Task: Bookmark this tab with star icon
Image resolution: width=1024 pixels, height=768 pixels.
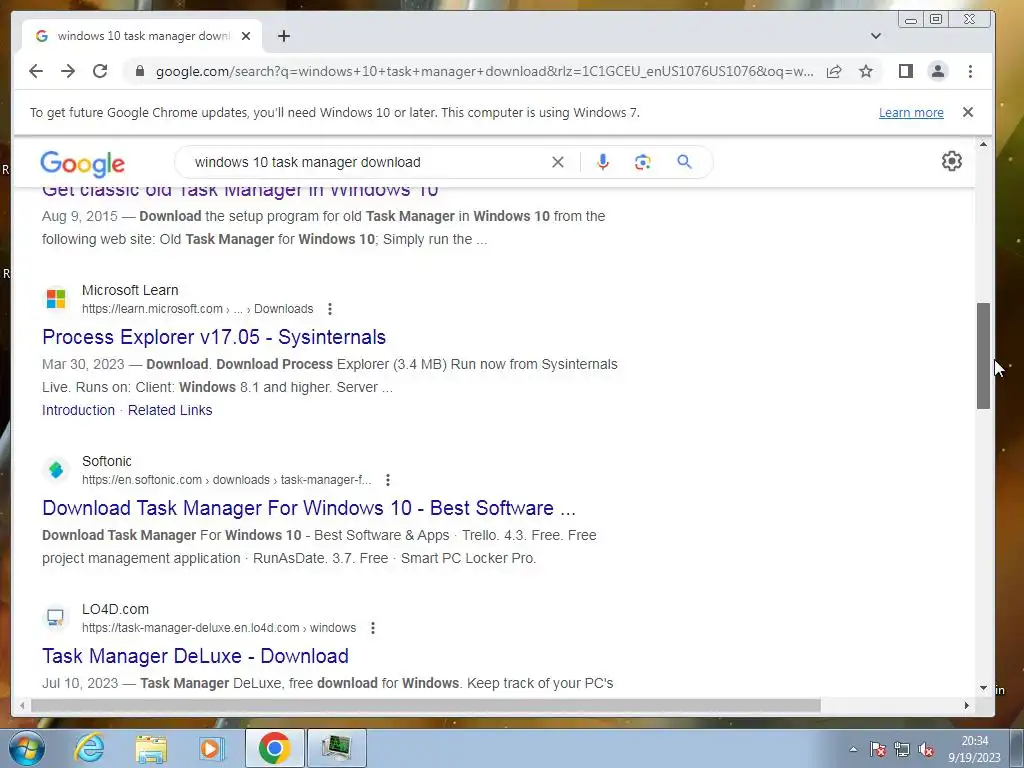Action: click(866, 71)
